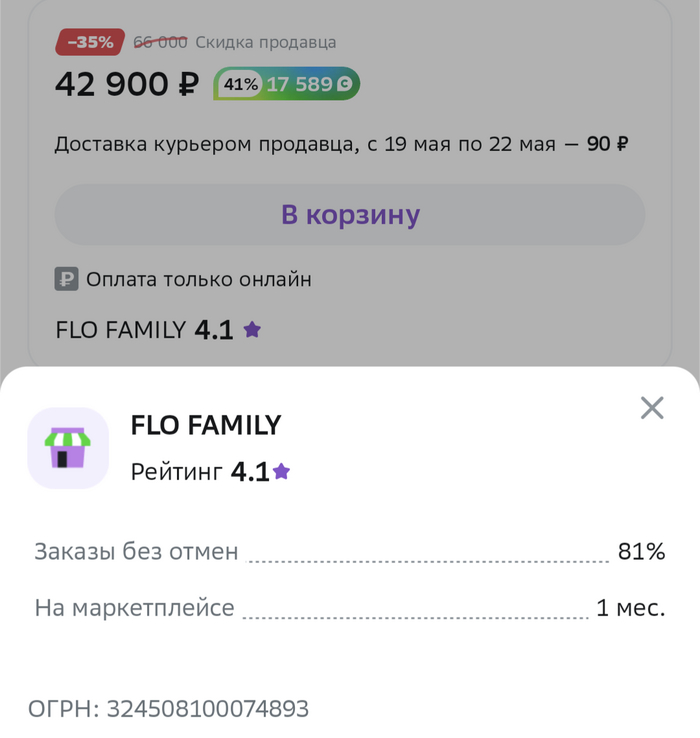Add item with В корзину button

coord(350,215)
